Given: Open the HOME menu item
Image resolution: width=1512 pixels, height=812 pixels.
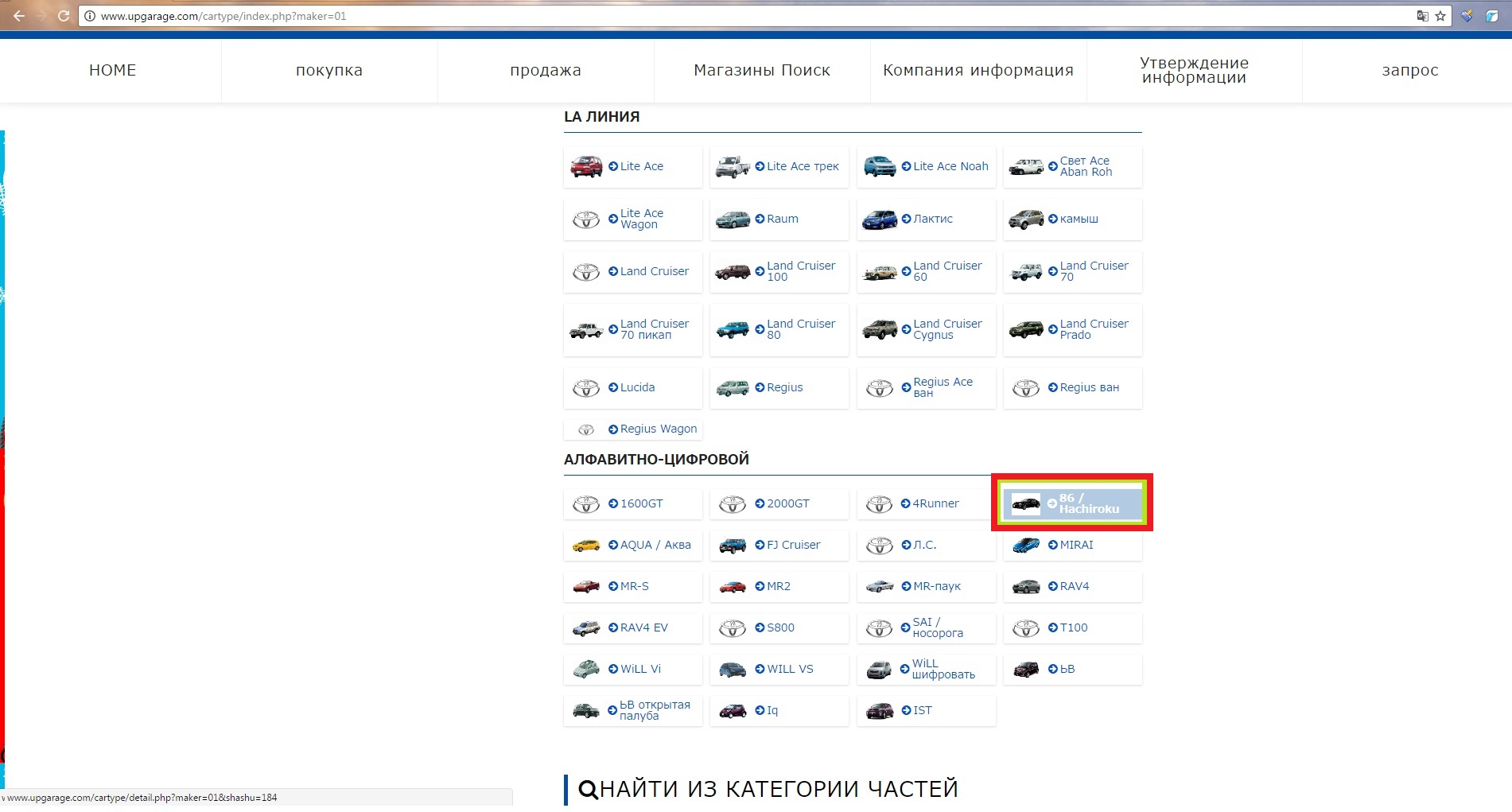Looking at the screenshot, I should (x=112, y=70).
